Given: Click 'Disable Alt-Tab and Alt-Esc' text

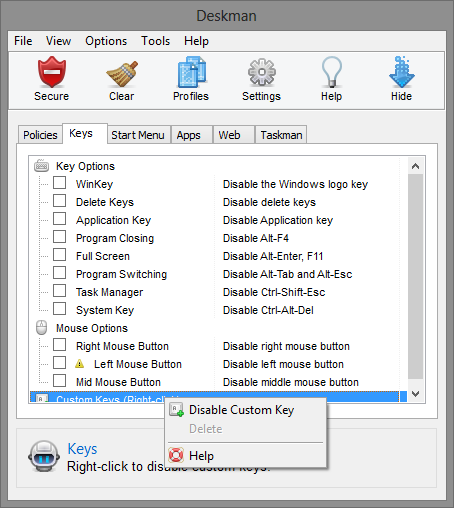Looking at the screenshot, I should tap(287, 274).
